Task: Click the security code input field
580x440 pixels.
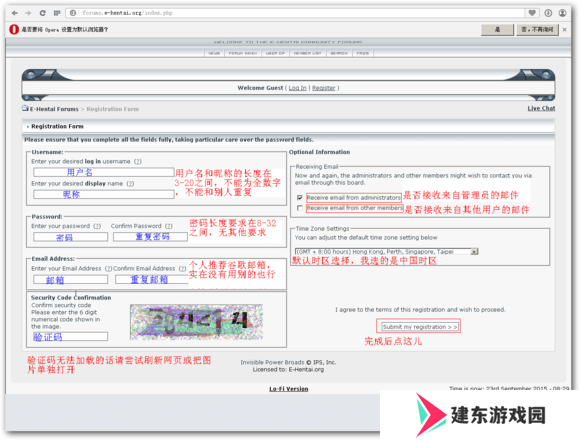Action: (70, 336)
